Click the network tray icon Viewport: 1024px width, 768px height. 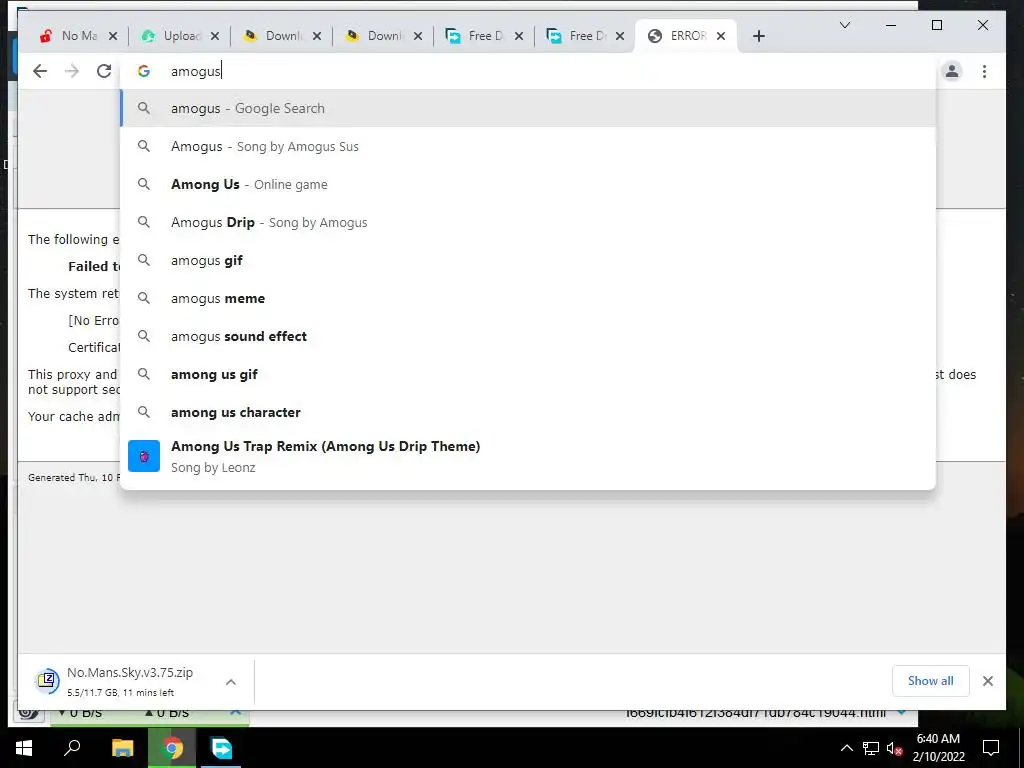click(x=870, y=748)
